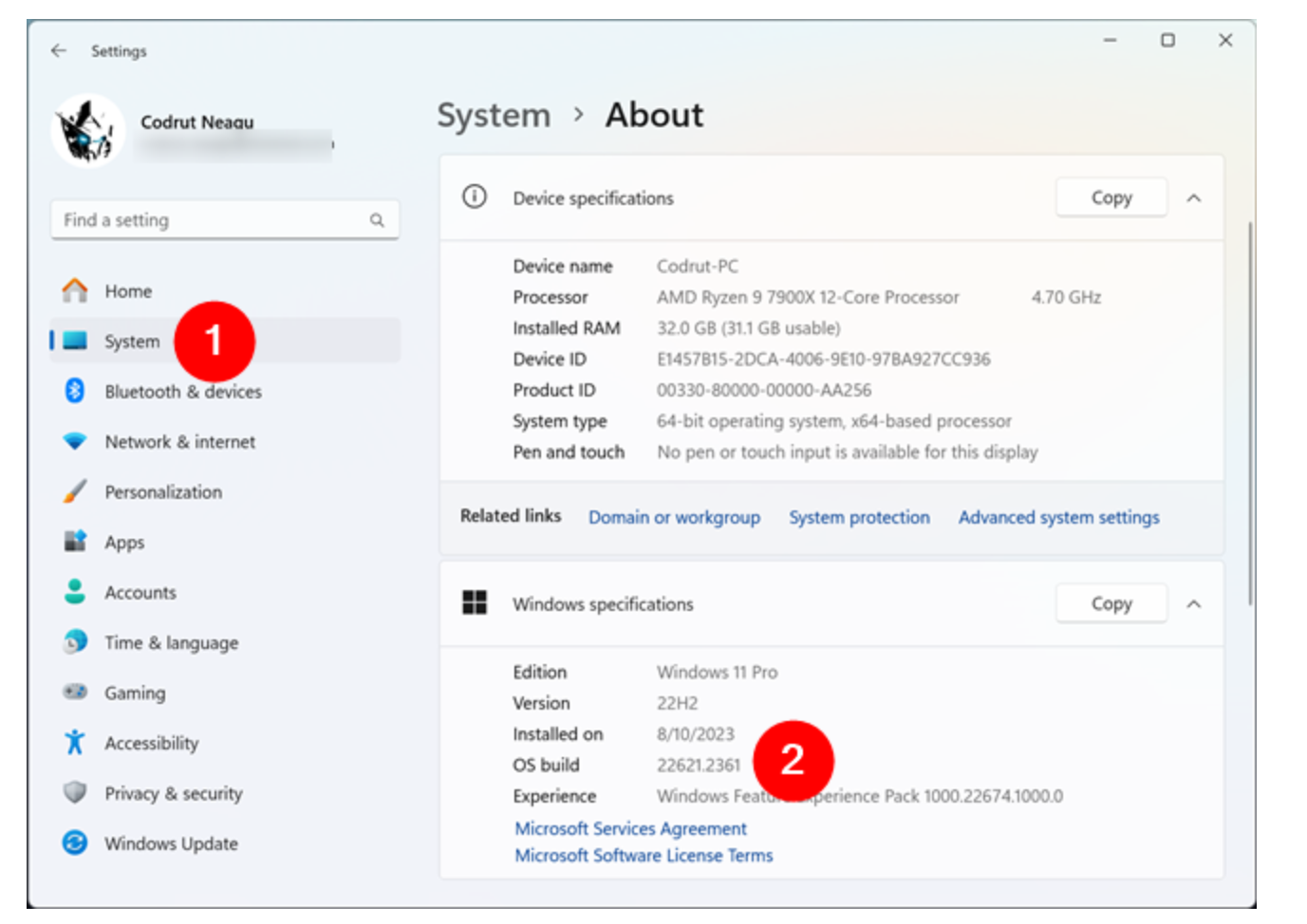Click the Codrut Neagu profile avatar
1307x924 pixels.
point(88,131)
